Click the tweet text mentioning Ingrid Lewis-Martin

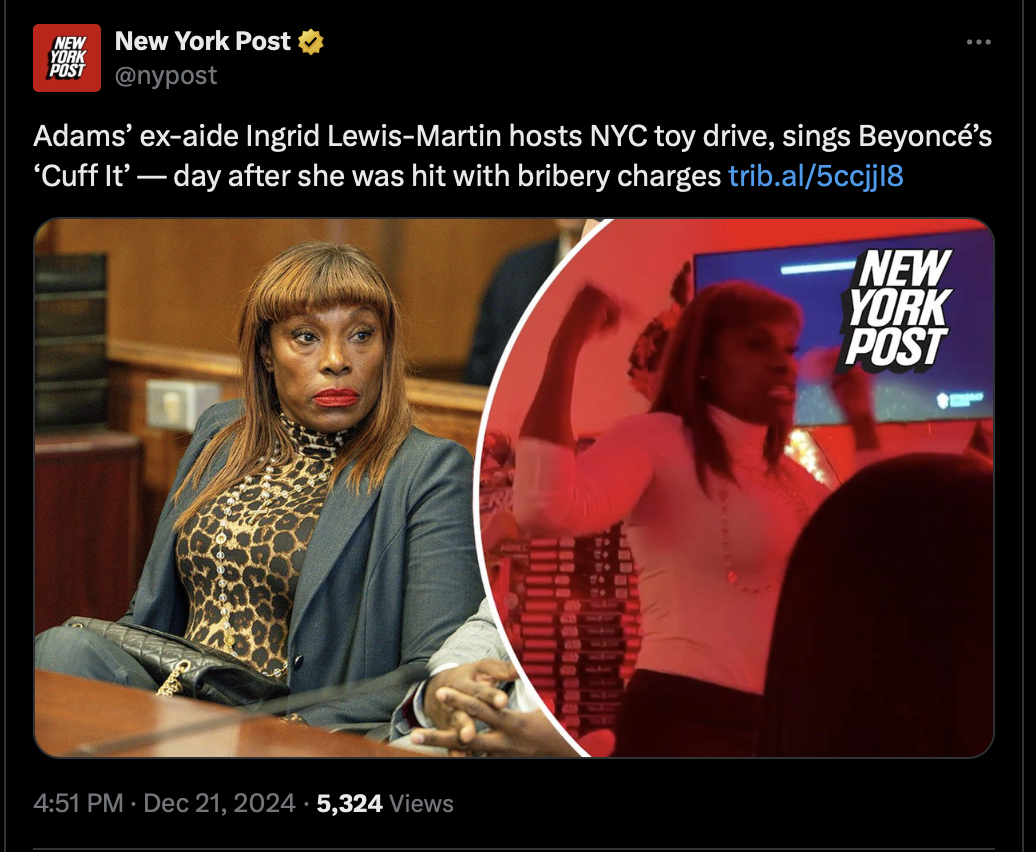(x=512, y=156)
